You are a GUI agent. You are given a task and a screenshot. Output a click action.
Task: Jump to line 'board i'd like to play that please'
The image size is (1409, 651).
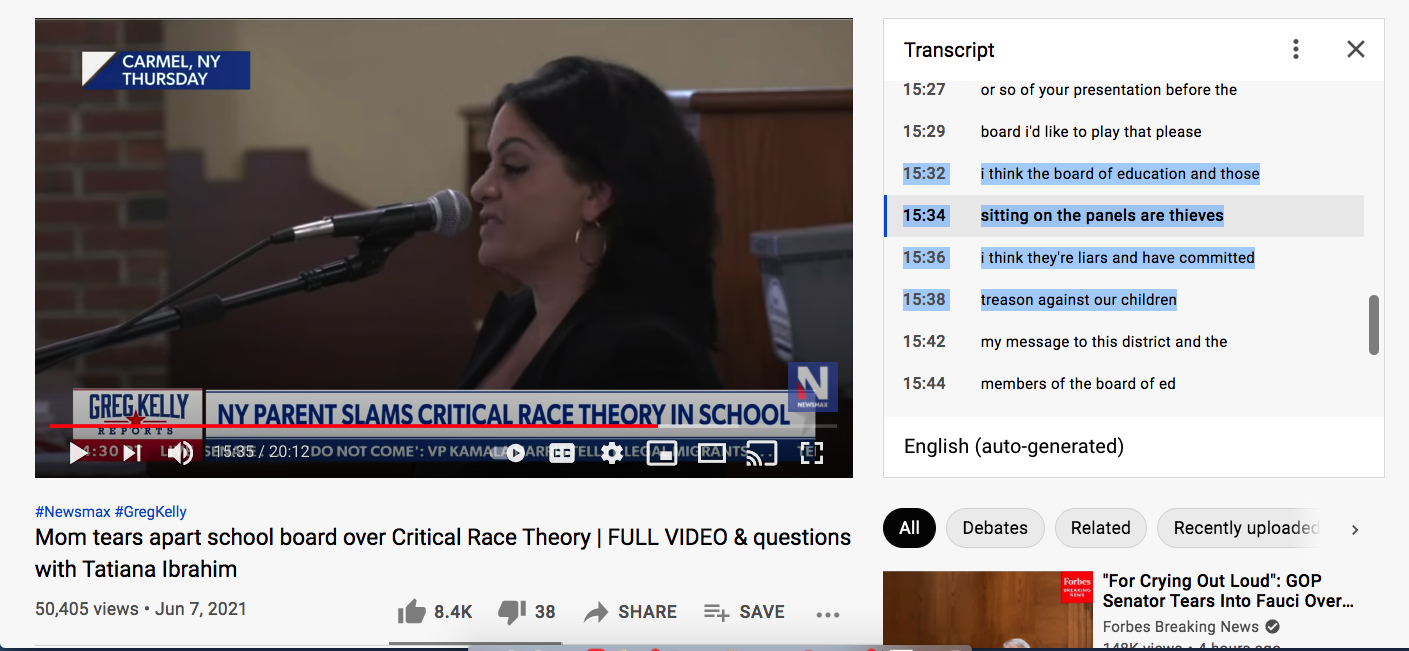tap(1124, 132)
